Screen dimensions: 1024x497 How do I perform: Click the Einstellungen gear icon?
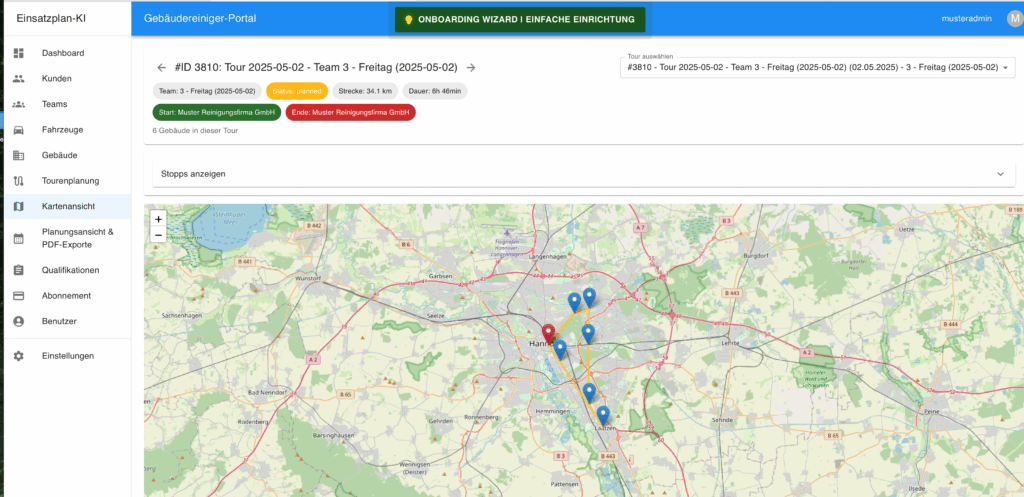[18, 356]
